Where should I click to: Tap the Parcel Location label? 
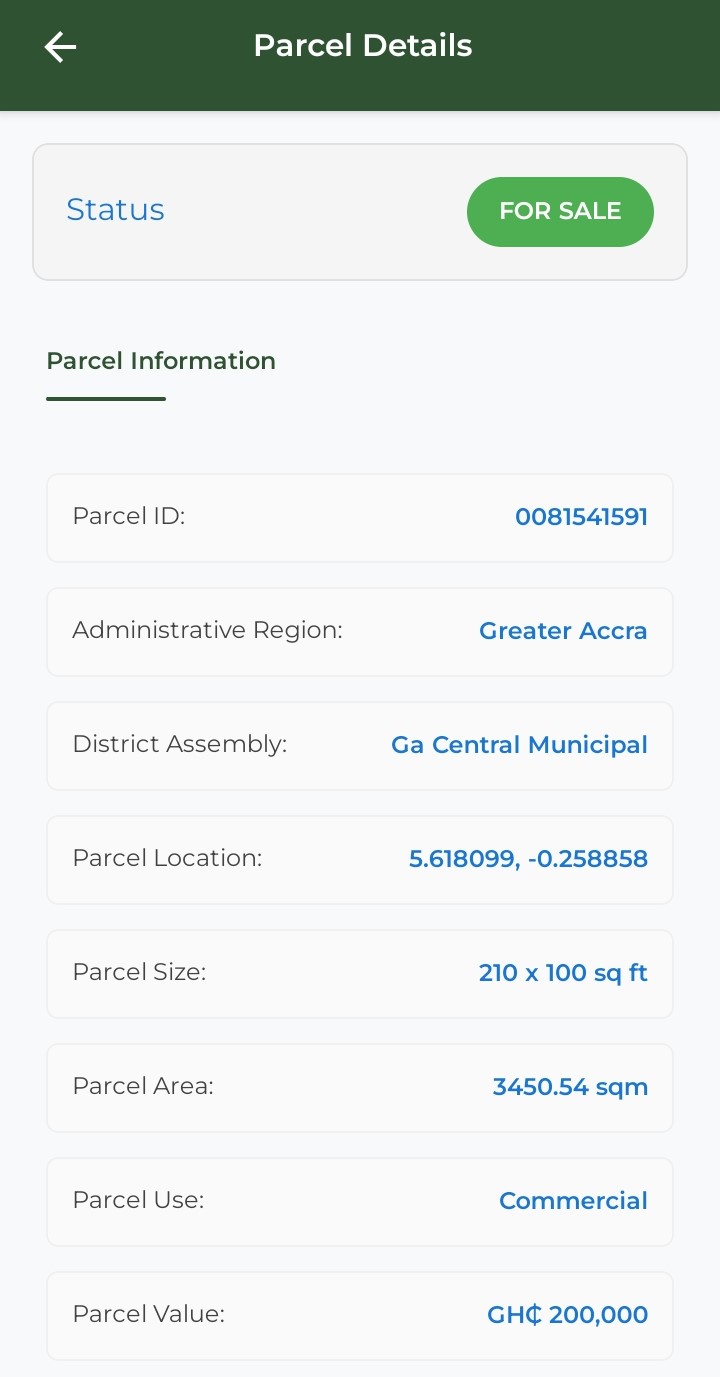(x=167, y=858)
